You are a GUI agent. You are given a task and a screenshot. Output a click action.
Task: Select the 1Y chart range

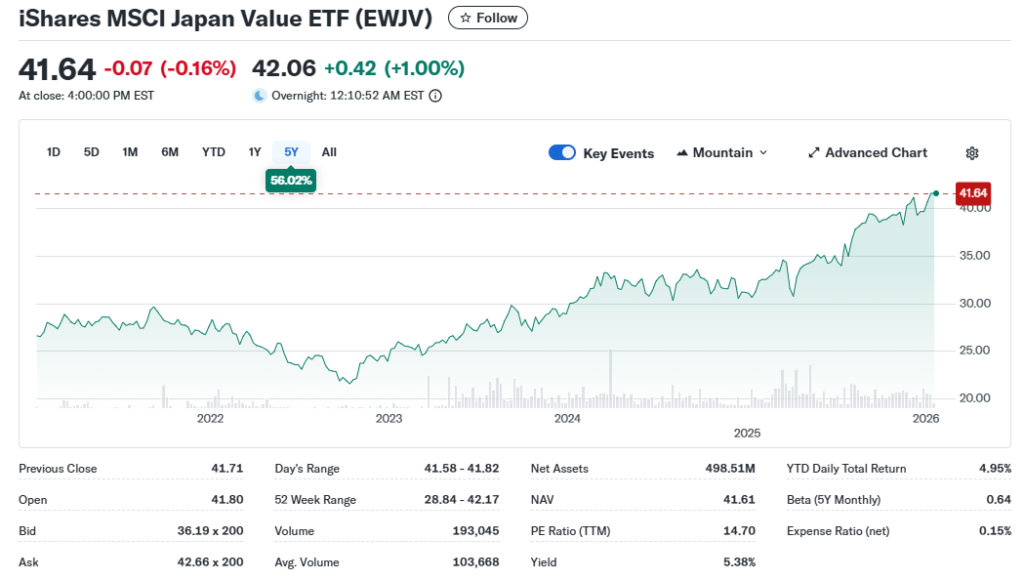[x=255, y=152]
